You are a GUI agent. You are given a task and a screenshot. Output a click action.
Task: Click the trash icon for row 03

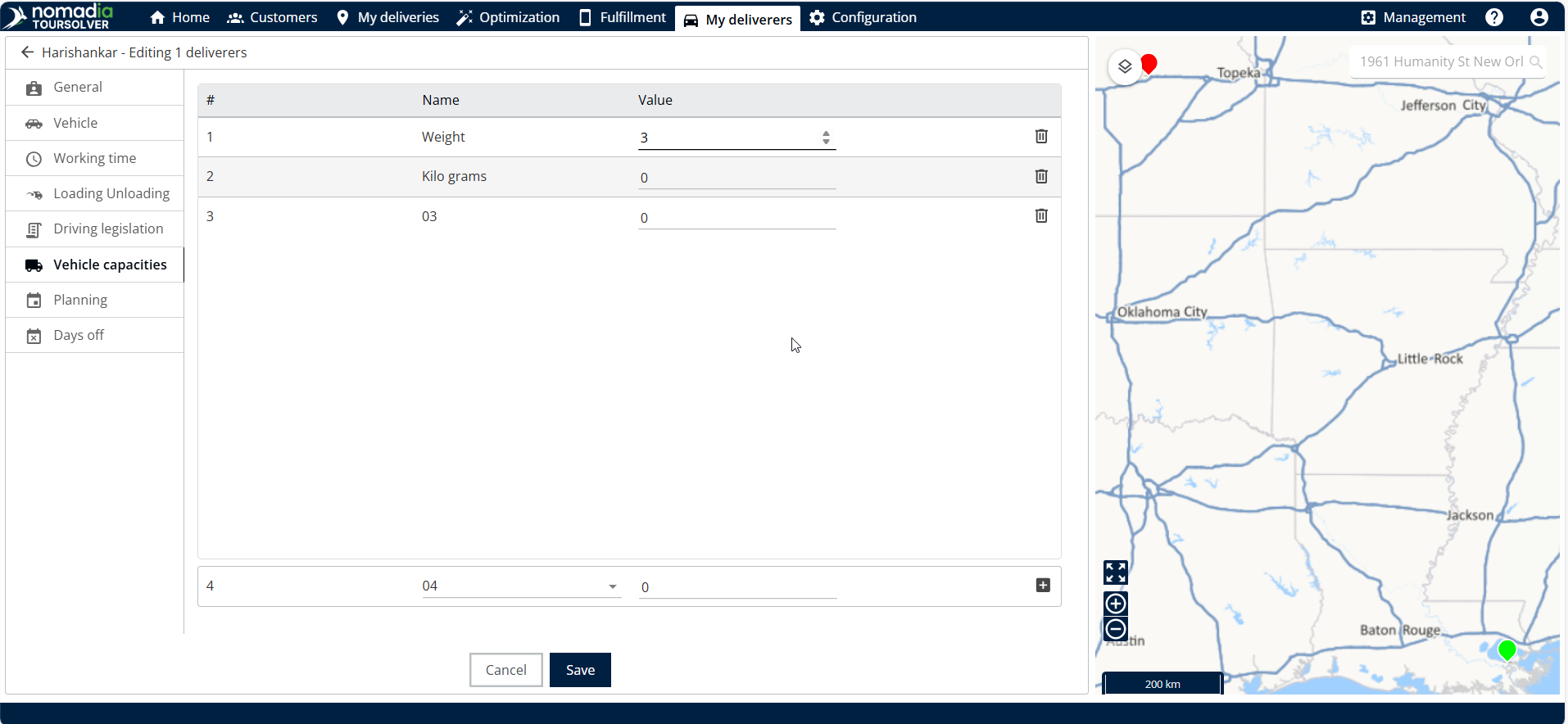tap(1040, 215)
